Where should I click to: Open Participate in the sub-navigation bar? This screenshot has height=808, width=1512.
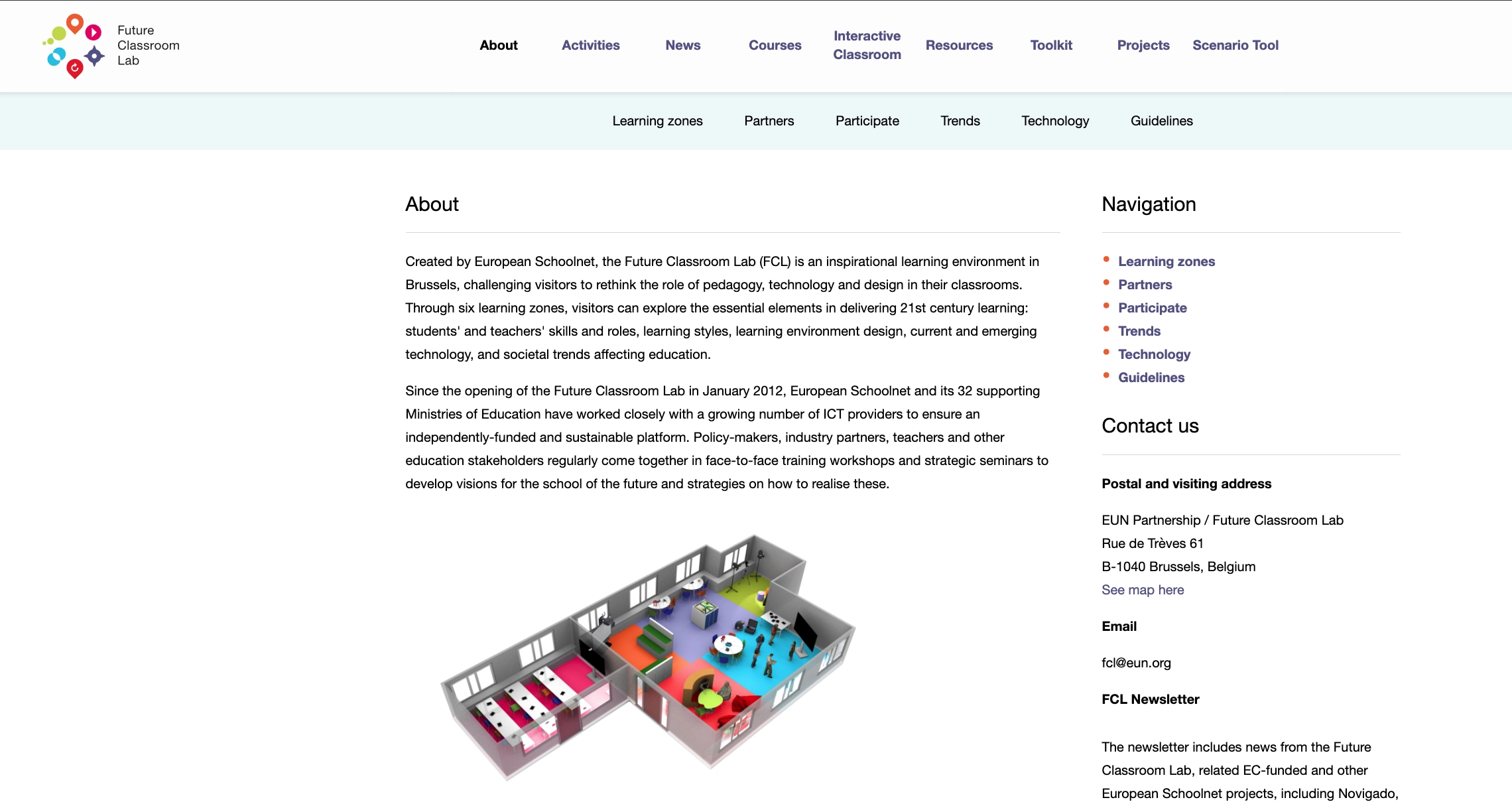click(x=867, y=121)
